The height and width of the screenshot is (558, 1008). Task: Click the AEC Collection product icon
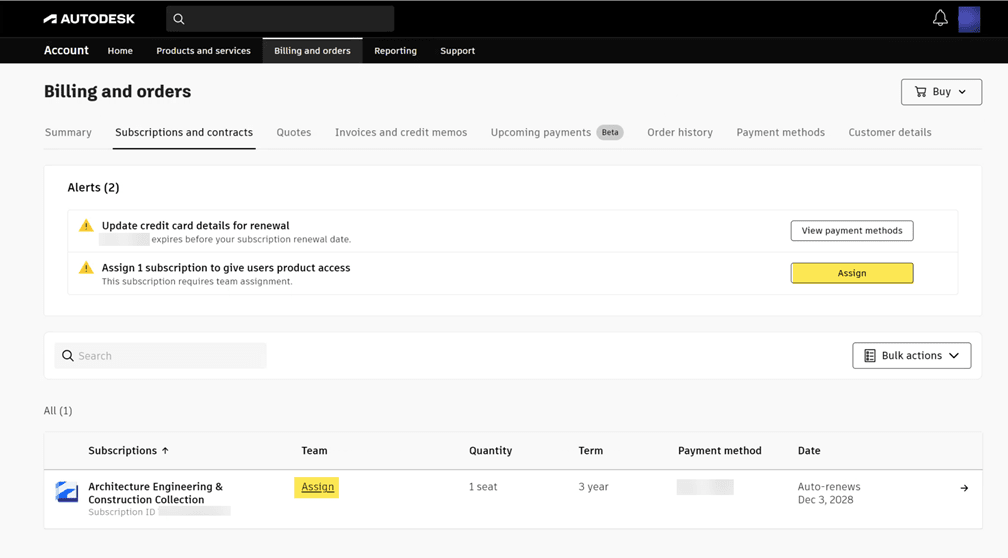pyautogui.click(x=67, y=492)
